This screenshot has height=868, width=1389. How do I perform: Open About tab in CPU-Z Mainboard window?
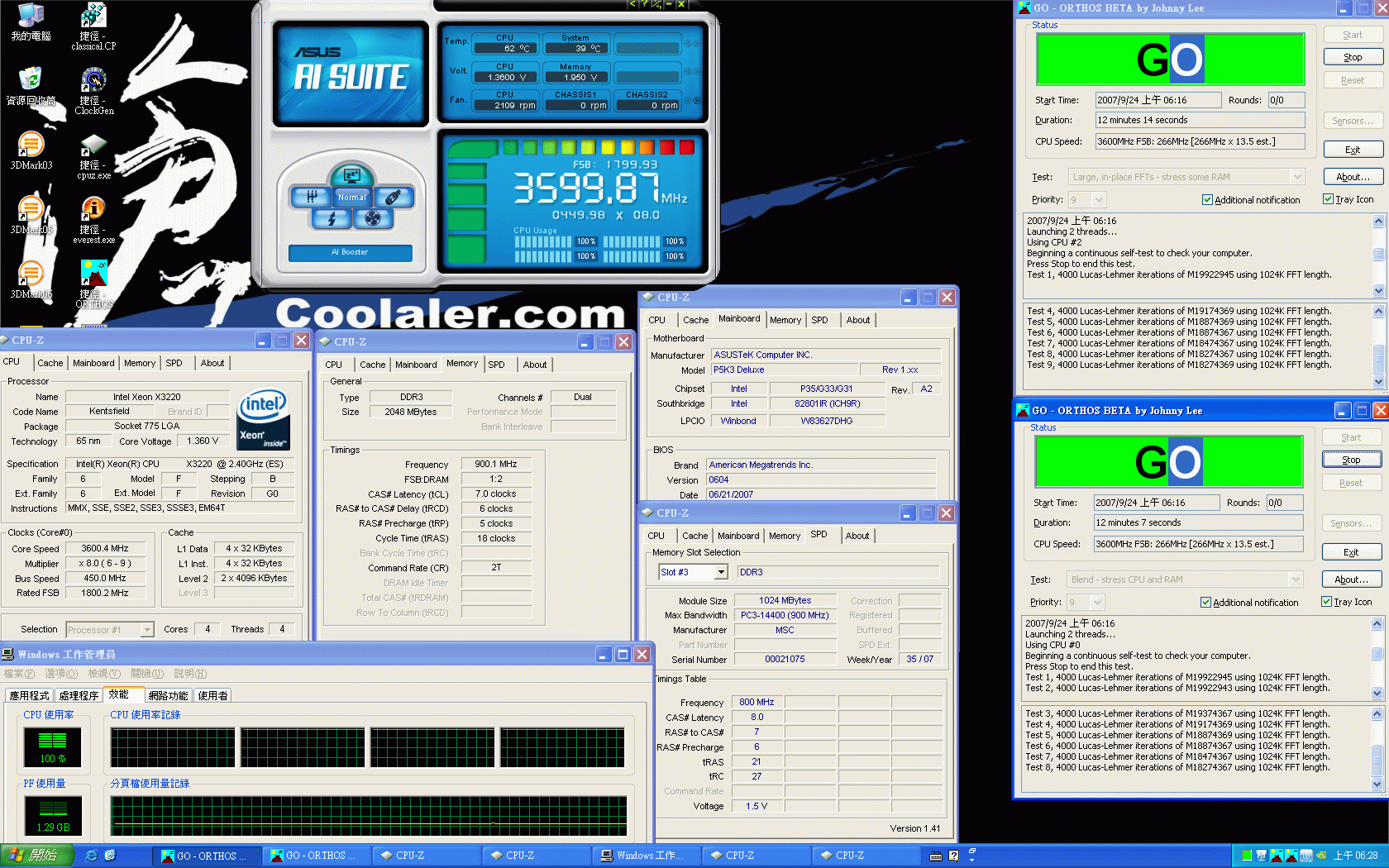[x=858, y=320]
